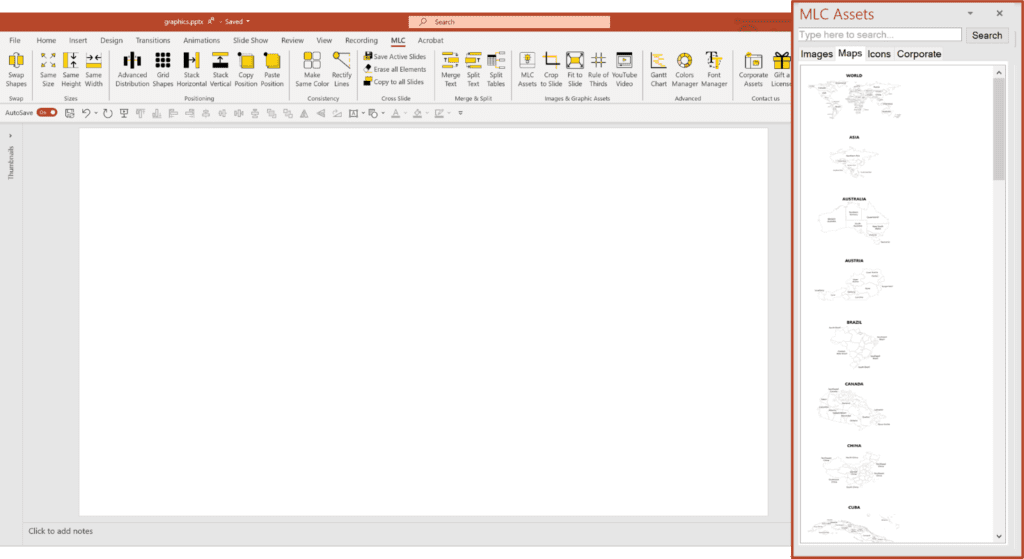This screenshot has width=1024, height=559.
Task: Open the MLC Assets pane options dropdown
Action: click(x=970, y=13)
